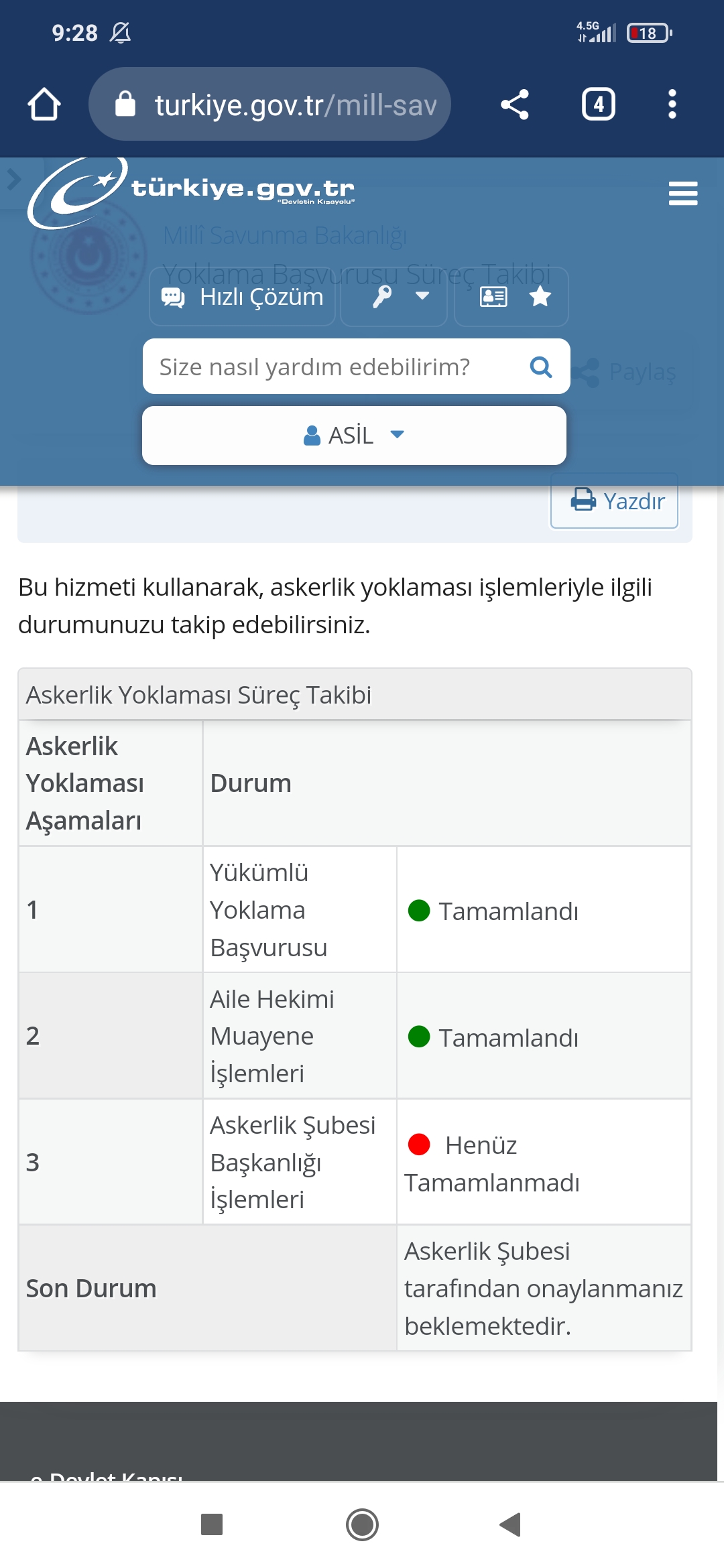This screenshot has height=1568, width=724.
Task: Expand the ASİL user dropdown
Action: pos(354,436)
